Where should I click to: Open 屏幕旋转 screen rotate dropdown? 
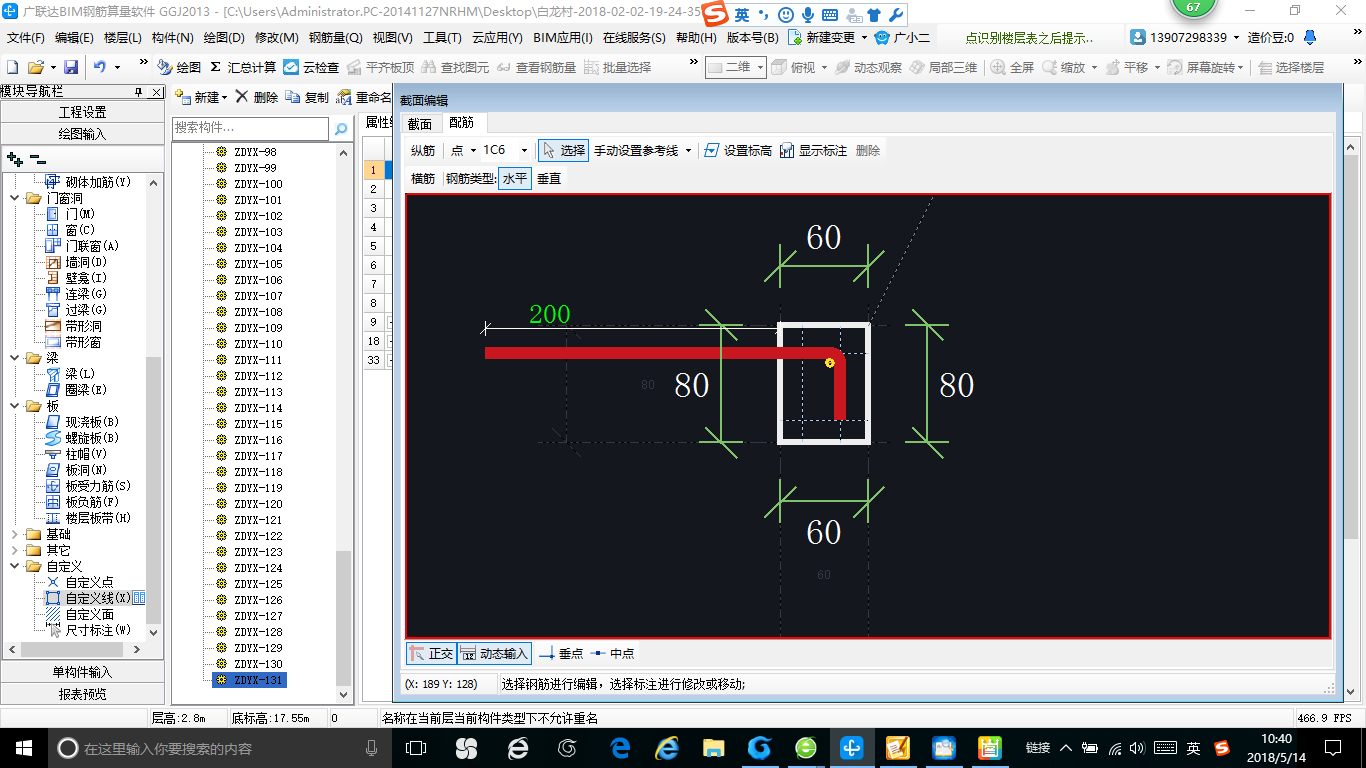coord(1243,67)
